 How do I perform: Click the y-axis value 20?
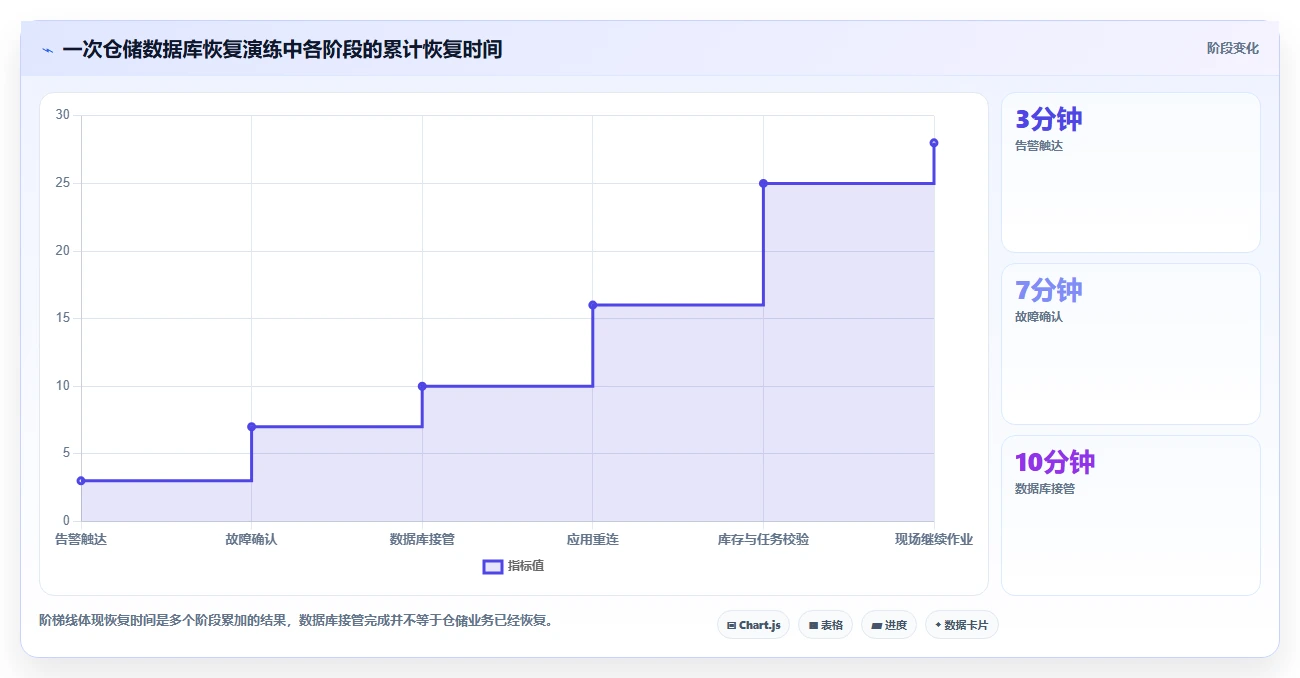click(62, 251)
